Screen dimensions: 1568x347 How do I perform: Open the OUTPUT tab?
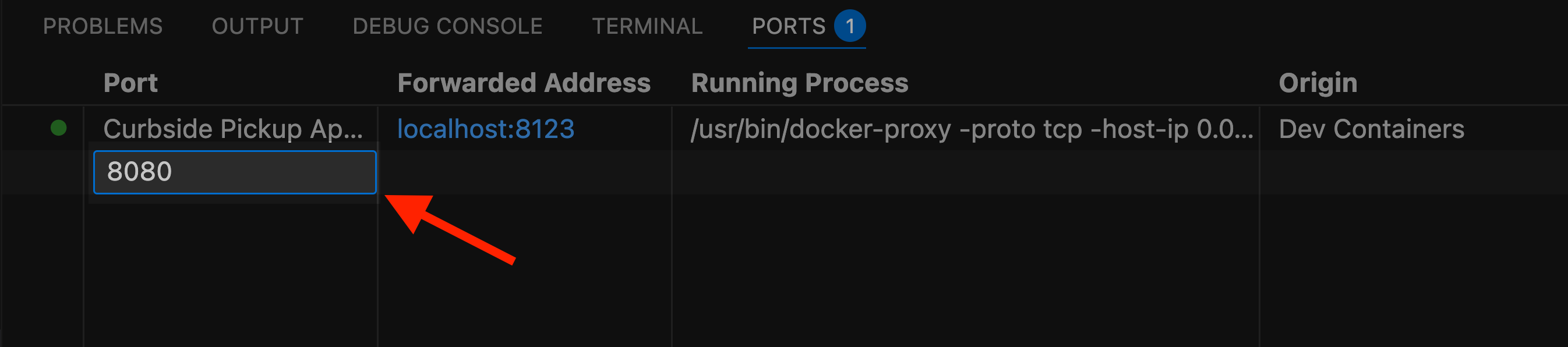click(257, 26)
